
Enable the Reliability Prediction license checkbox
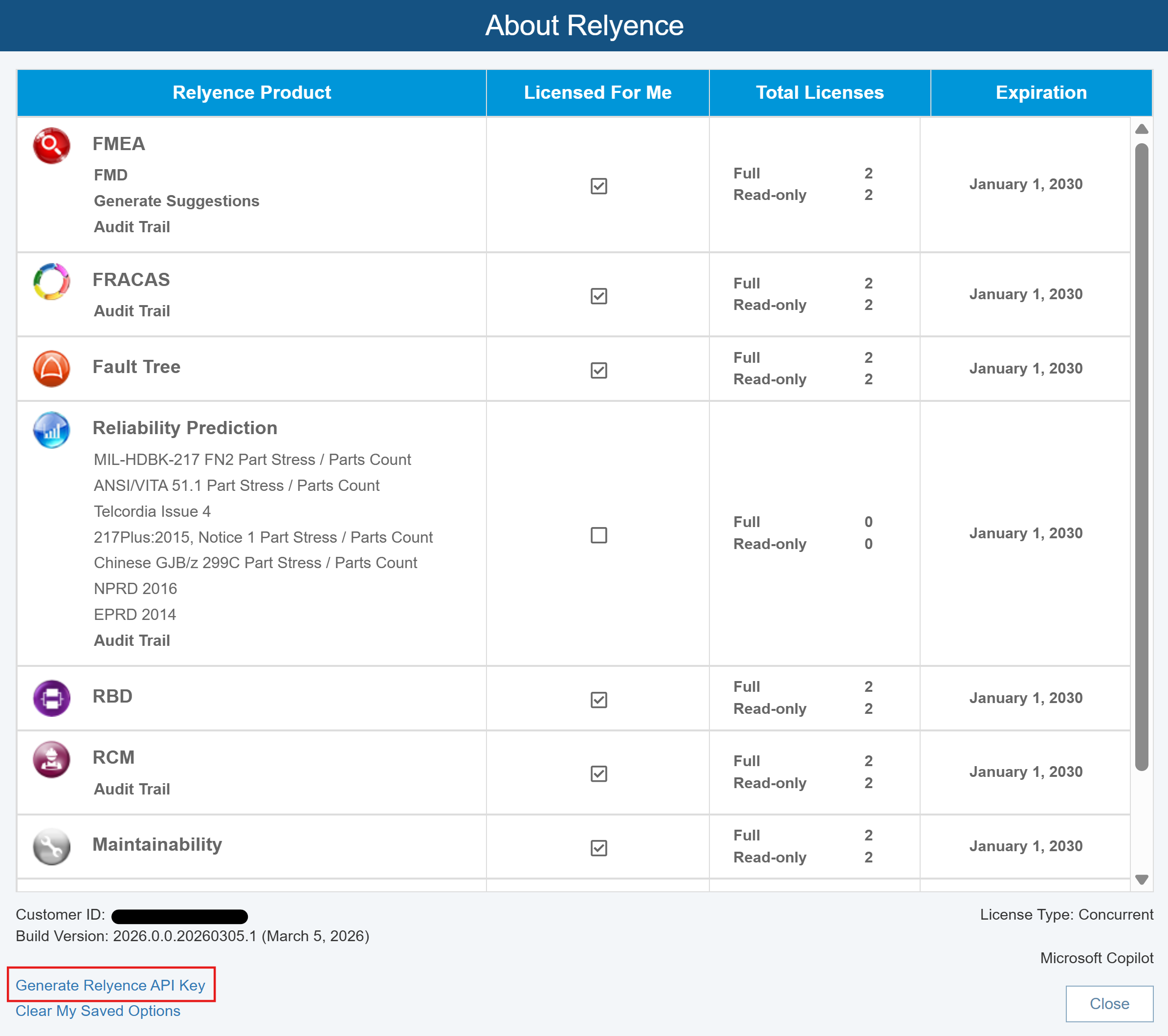point(598,535)
